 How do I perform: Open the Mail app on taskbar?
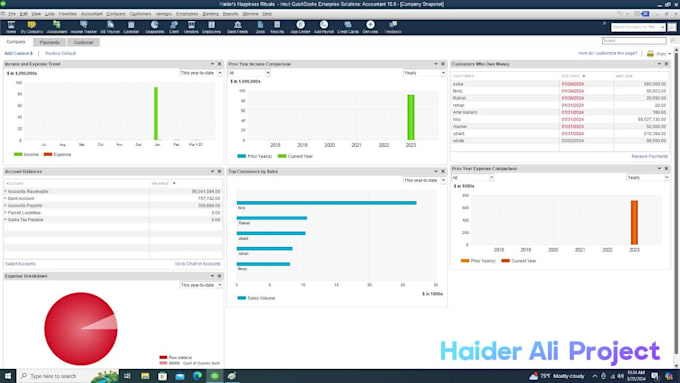[180, 376]
